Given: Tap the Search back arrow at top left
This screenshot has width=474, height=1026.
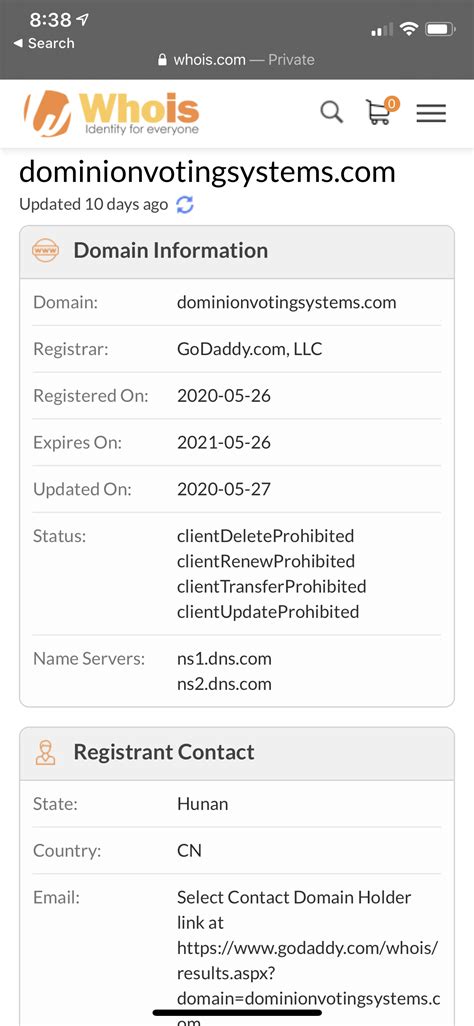Looking at the screenshot, I should click(x=44, y=43).
